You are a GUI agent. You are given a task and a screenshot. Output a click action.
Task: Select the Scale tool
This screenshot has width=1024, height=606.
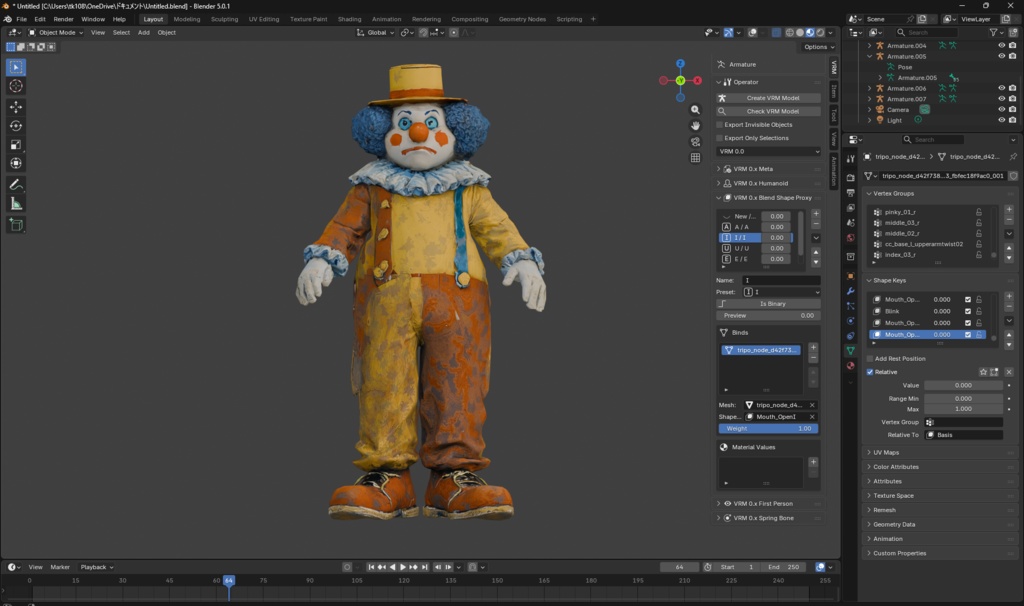16,145
